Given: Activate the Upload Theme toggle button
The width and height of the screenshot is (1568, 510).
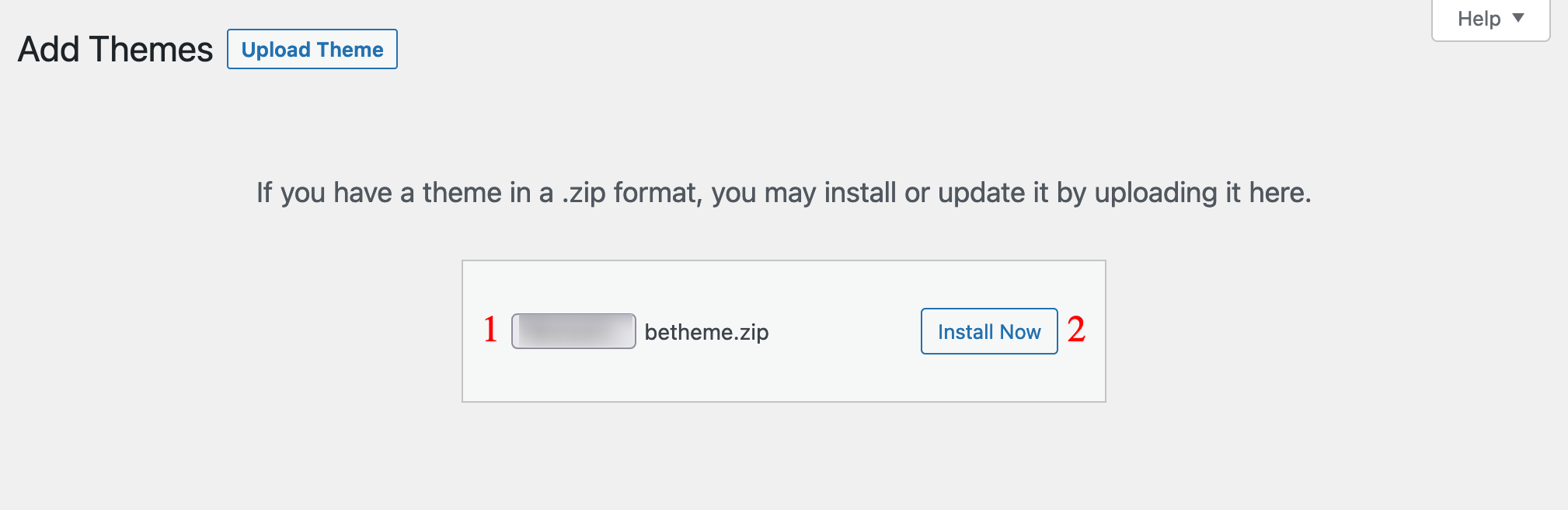Looking at the screenshot, I should [312, 49].
